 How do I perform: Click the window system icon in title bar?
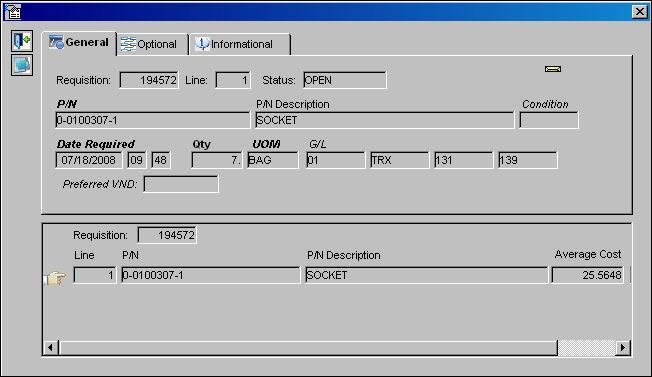[13, 12]
